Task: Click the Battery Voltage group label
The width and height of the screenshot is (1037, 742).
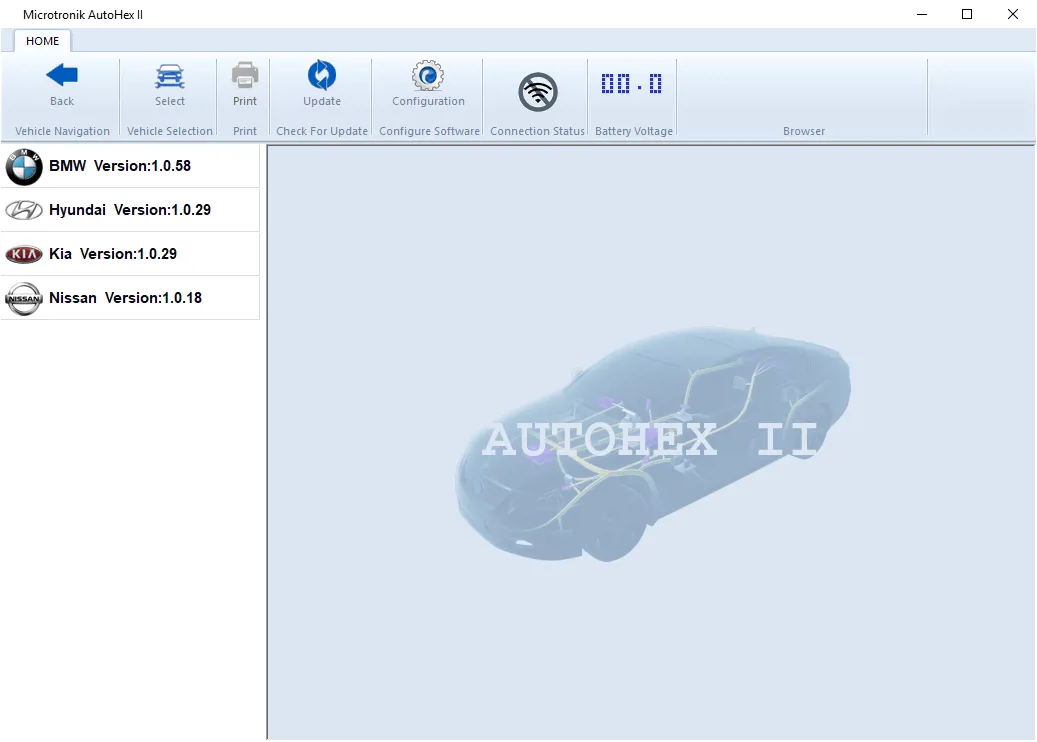Action: click(x=634, y=131)
